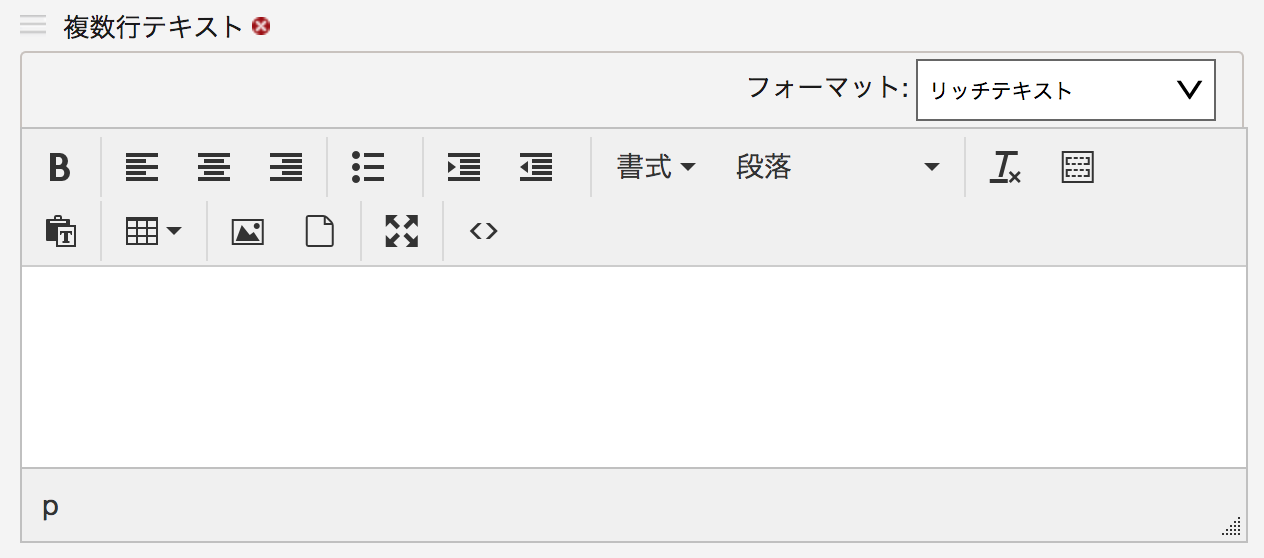Center align the text

tap(214, 167)
